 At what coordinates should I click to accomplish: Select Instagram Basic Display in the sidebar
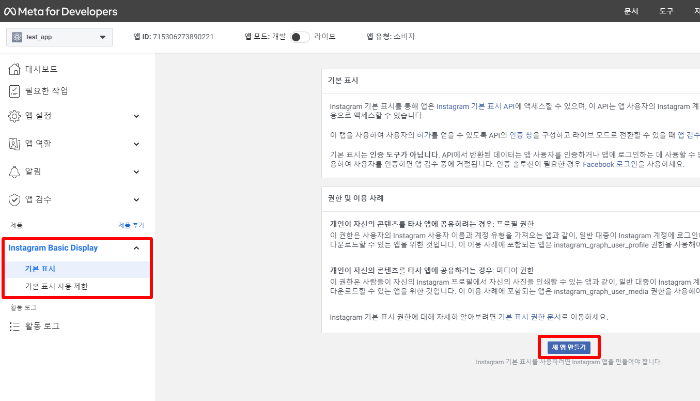coord(53,248)
